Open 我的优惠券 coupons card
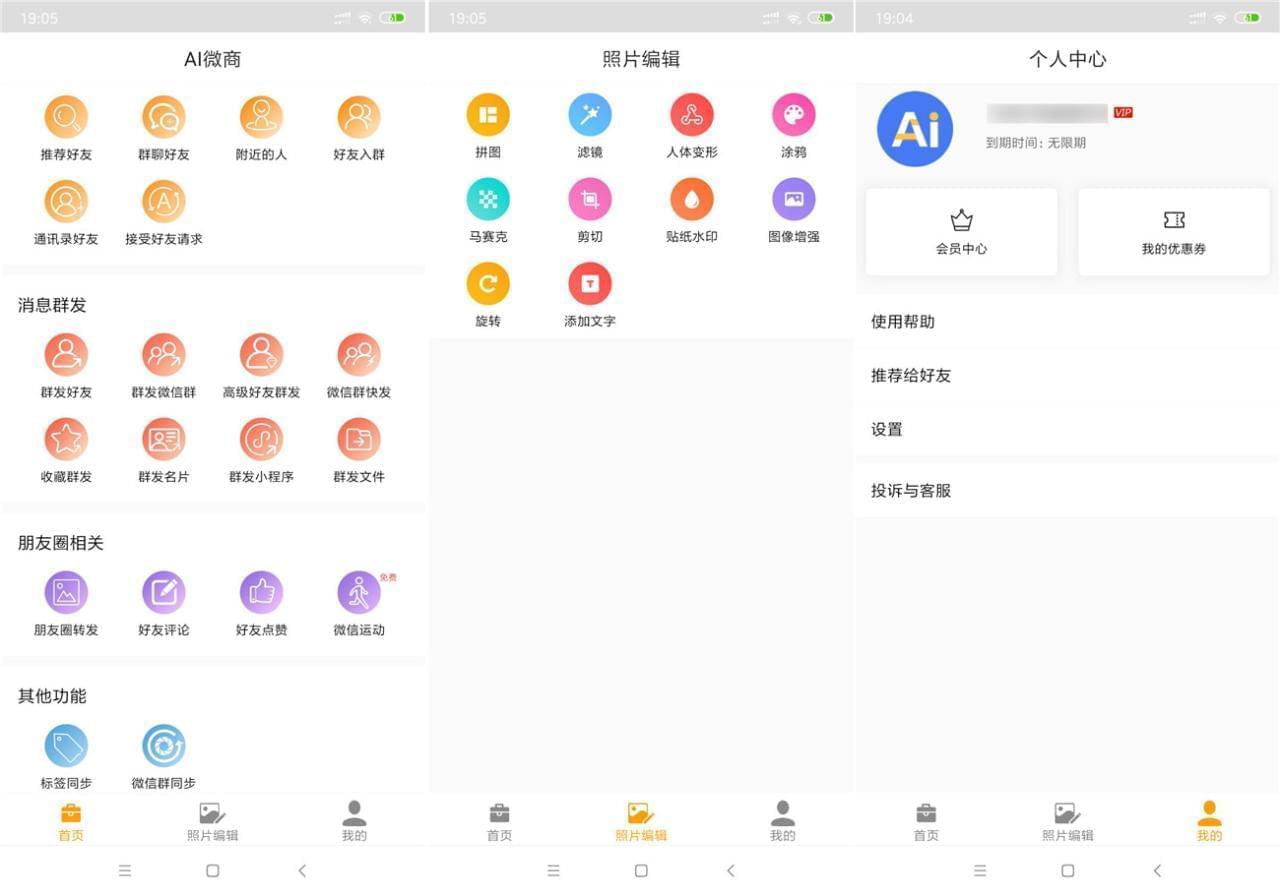The height and width of the screenshot is (896, 1280). pos(1174,232)
